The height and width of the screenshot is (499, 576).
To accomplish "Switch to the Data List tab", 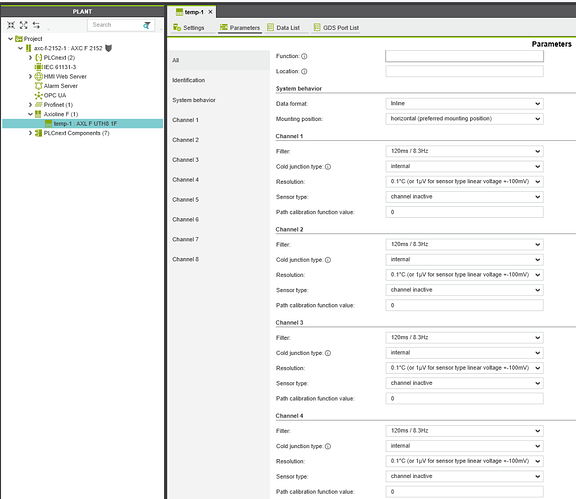I will [284, 28].
